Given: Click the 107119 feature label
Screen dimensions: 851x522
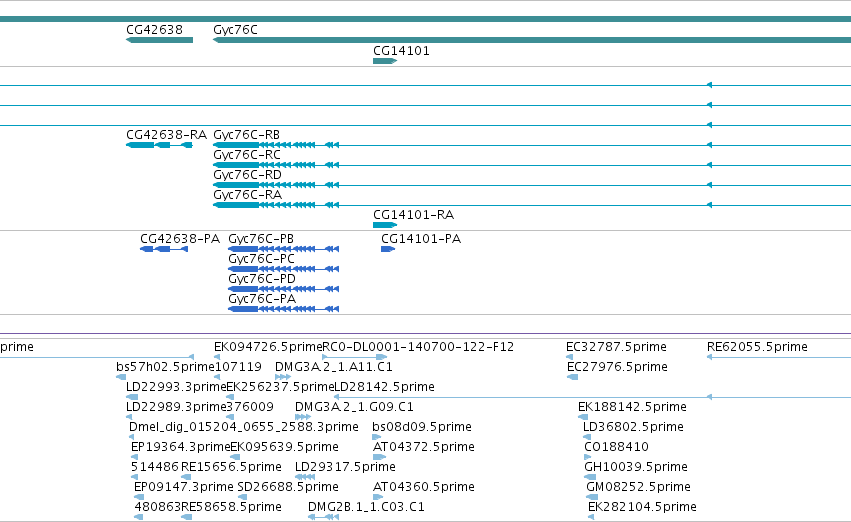Looking at the screenshot, I should [x=238, y=367].
